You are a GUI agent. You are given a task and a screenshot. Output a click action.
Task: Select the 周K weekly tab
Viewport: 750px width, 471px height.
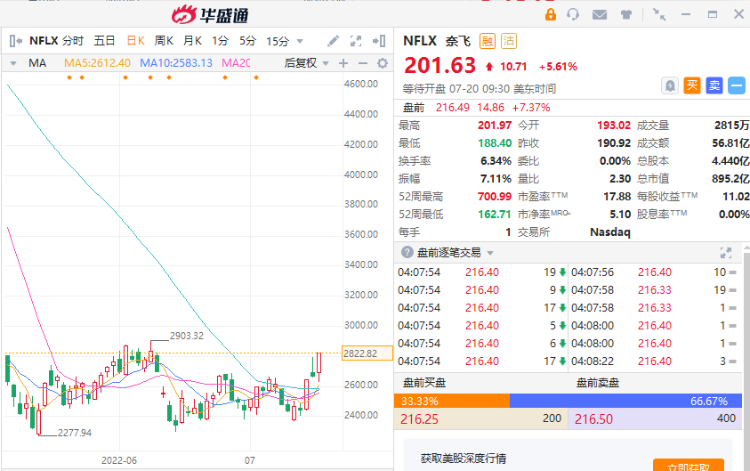[164, 41]
